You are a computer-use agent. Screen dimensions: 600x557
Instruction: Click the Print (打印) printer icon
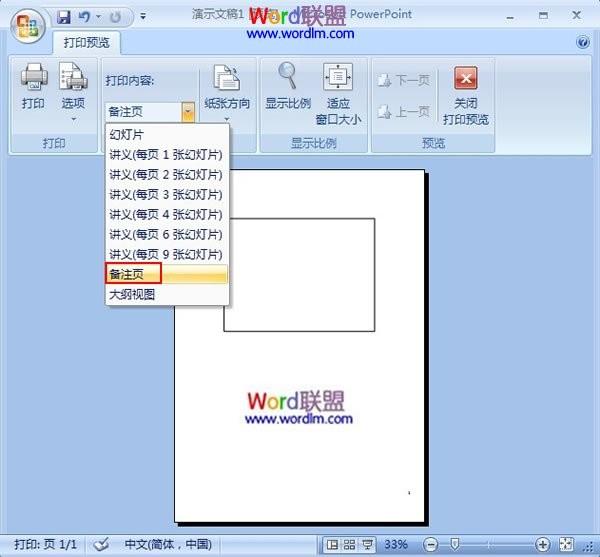(x=34, y=77)
